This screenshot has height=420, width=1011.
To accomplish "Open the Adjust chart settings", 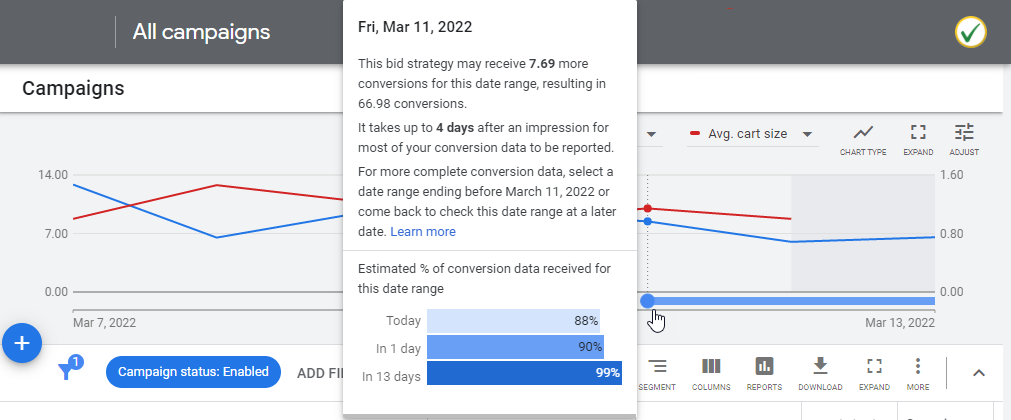I will tap(964, 141).
